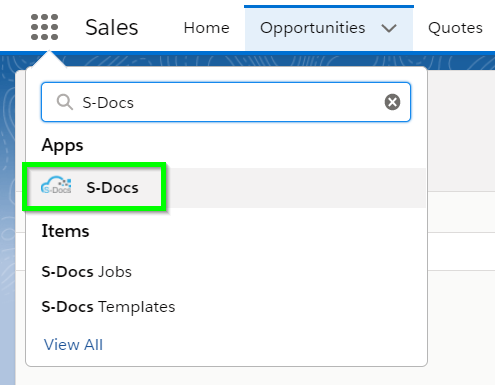This screenshot has width=495, height=385.
Task: Click the S-Docs cloud logo icon
Action: [56, 185]
